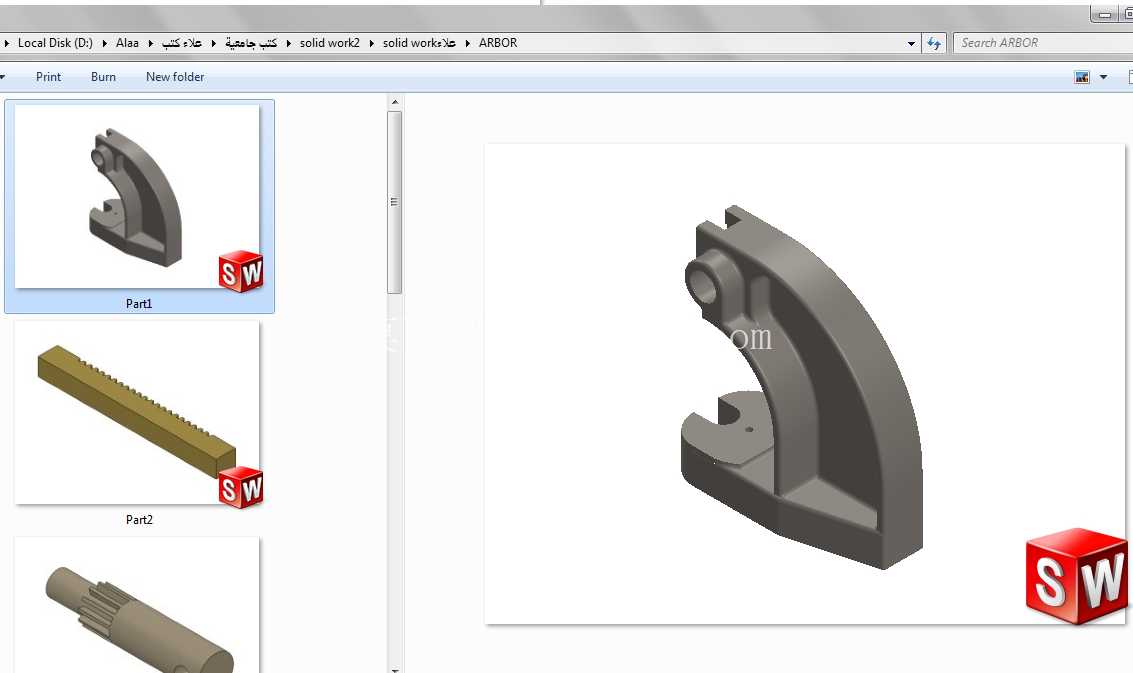Image resolution: width=1133 pixels, height=673 pixels.
Task: Click the large Part1 preview image
Action: (804, 384)
